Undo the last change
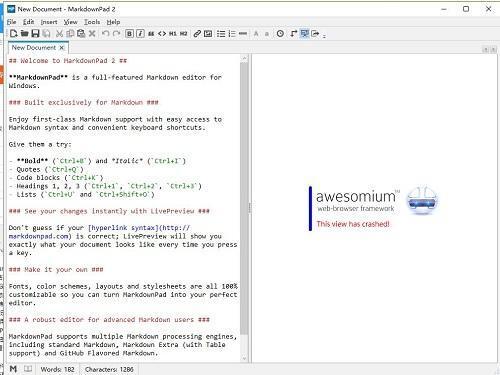This screenshot has height=375, width=500. click(106, 33)
